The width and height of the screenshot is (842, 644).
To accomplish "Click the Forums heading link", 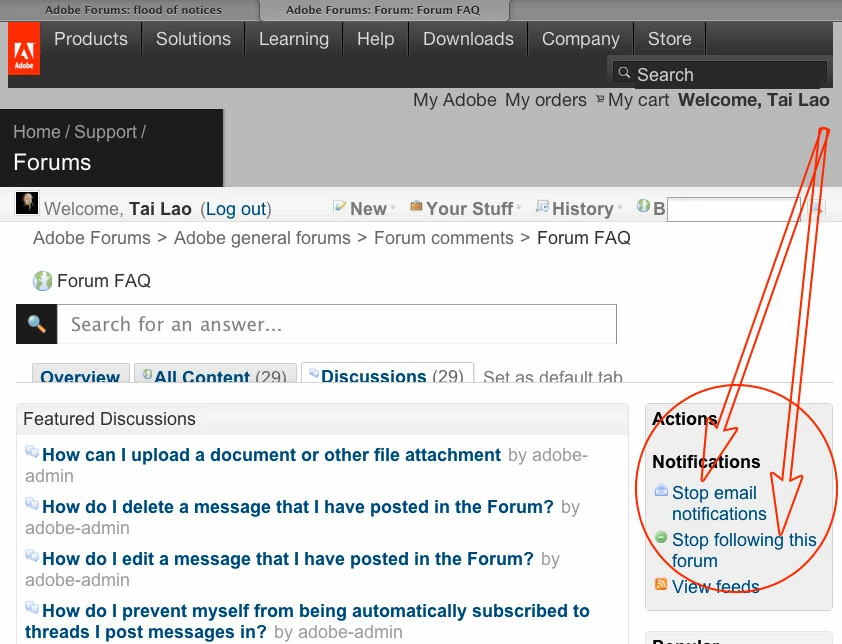I will tap(52, 162).
